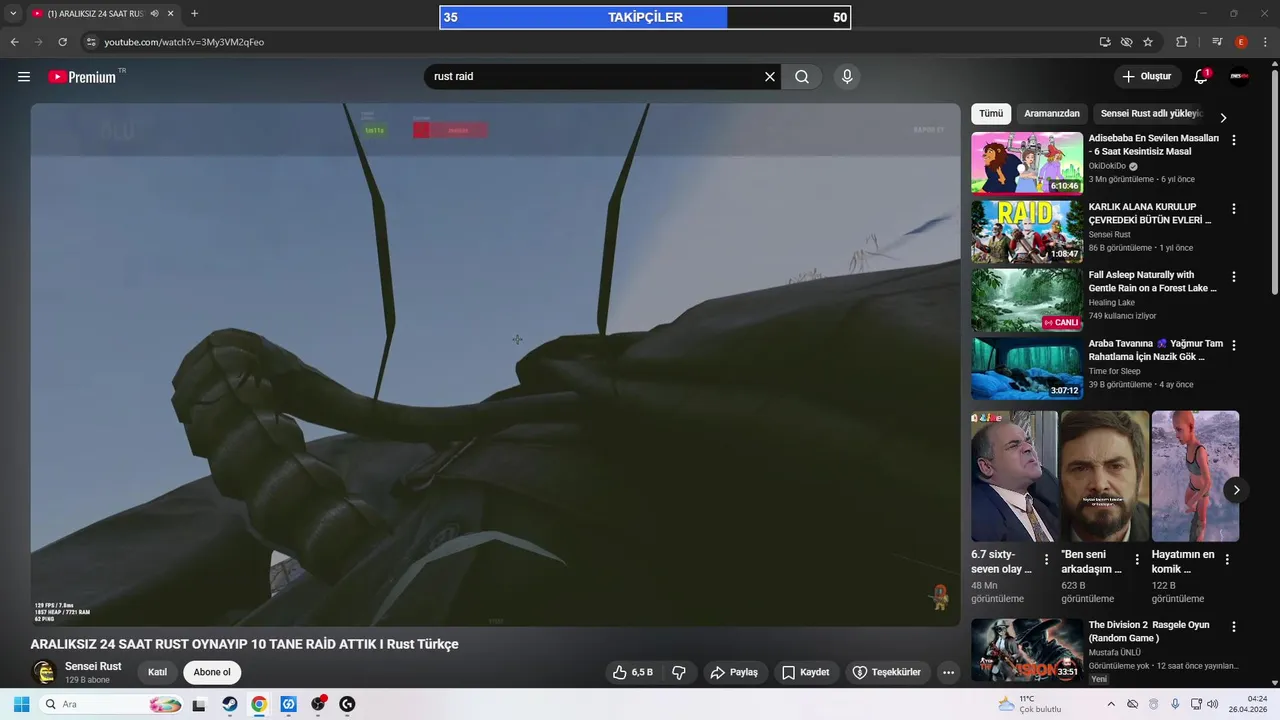
Task: Clear the 'rust raid' search text
Action: pos(770,77)
